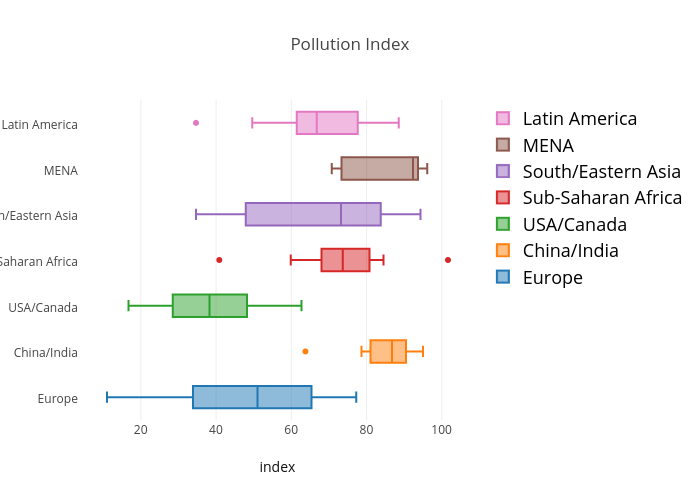Select the Europe blue box
The height and width of the screenshot is (500, 700).
click(x=252, y=397)
